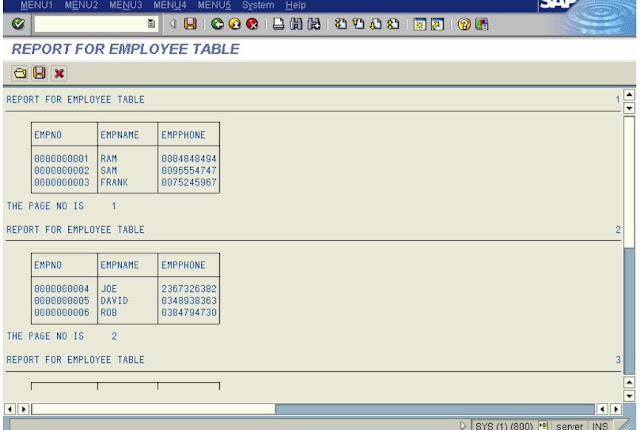Select the employee name JOE
This screenshot has width=640, height=430.
(x=109, y=289)
